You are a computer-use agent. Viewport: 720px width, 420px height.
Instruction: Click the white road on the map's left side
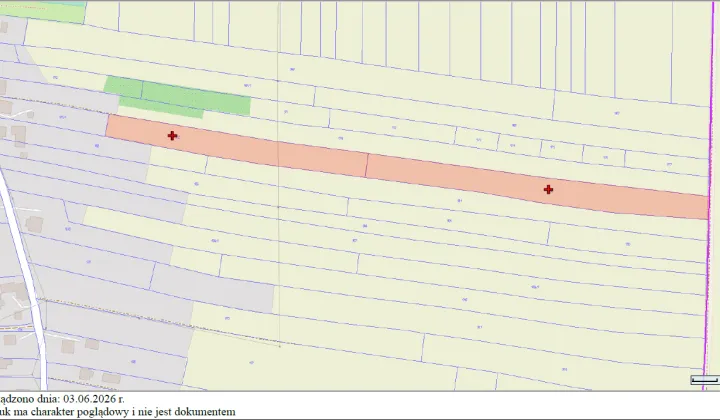click(x=27, y=280)
